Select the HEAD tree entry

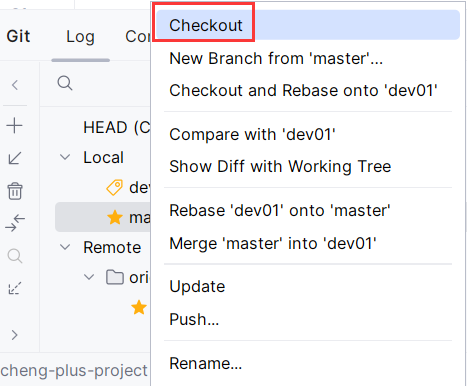click(117, 127)
